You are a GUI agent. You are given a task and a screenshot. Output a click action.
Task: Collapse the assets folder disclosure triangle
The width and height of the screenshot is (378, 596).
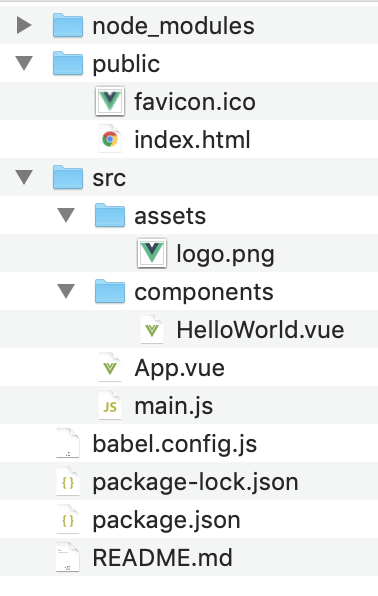[x=66, y=215]
